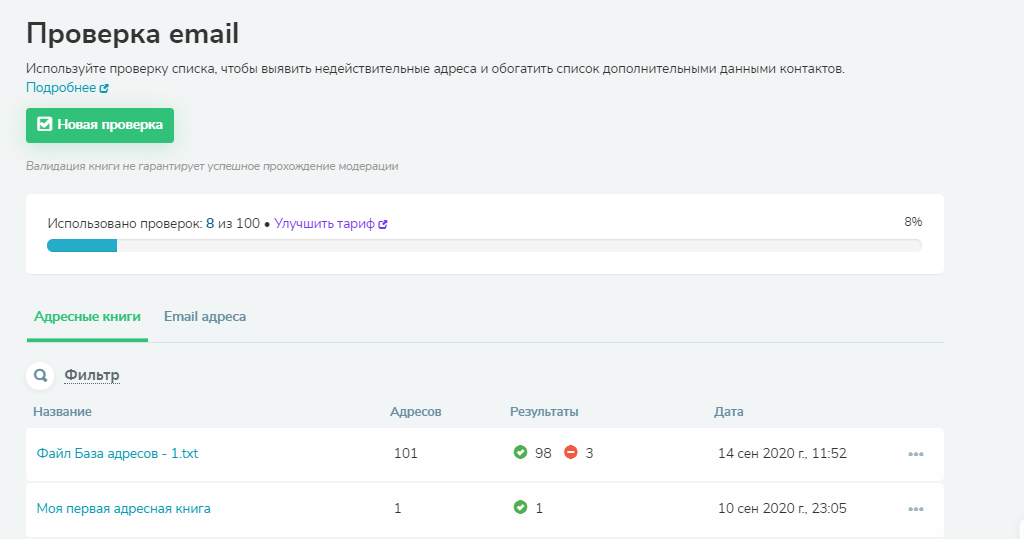Click the external-link icon beside Подробнее
1024x539 pixels.
[104, 88]
